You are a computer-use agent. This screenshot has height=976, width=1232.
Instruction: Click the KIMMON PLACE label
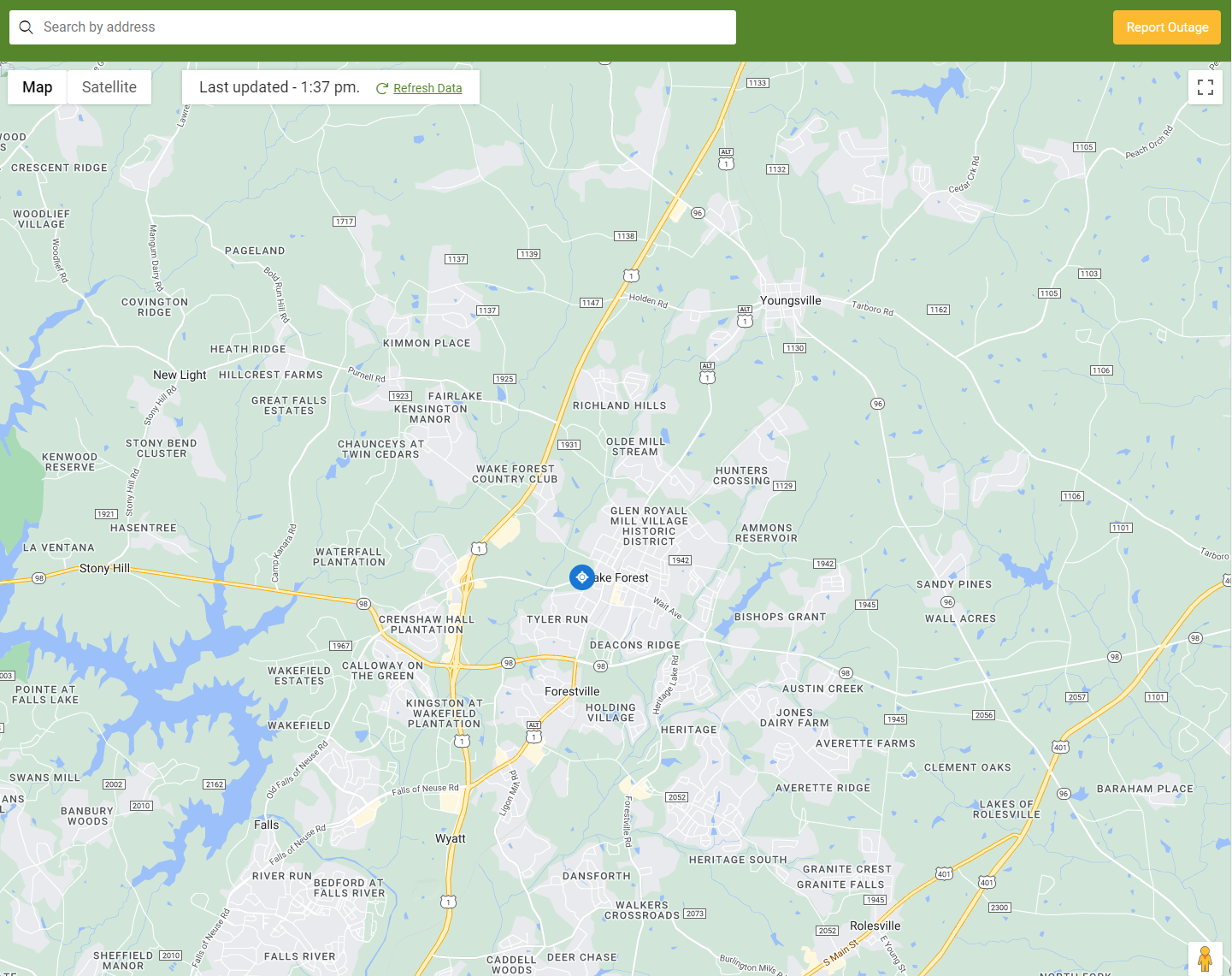point(427,343)
